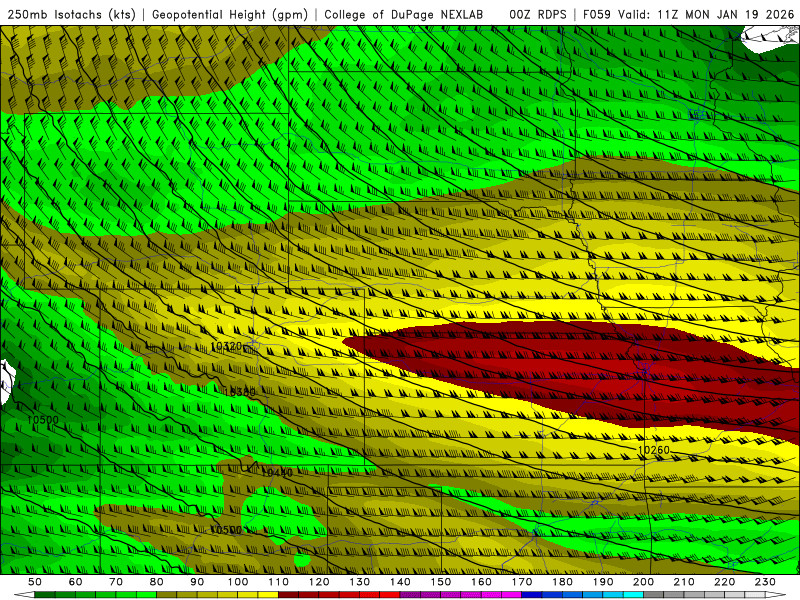
Task: Click the 10320 height contour label
Action: [226, 347]
